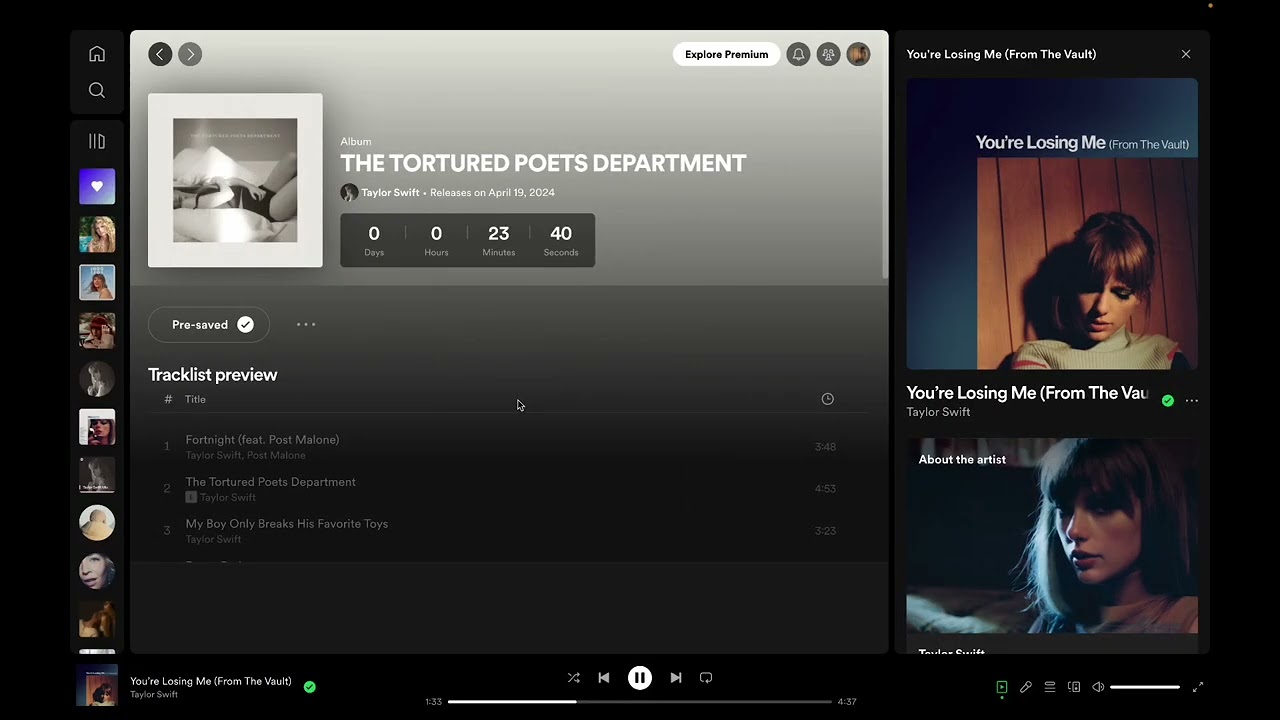Viewport: 1280px width, 720px height.
Task: Click The Tortured Poets Department album cover
Action: (235, 181)
